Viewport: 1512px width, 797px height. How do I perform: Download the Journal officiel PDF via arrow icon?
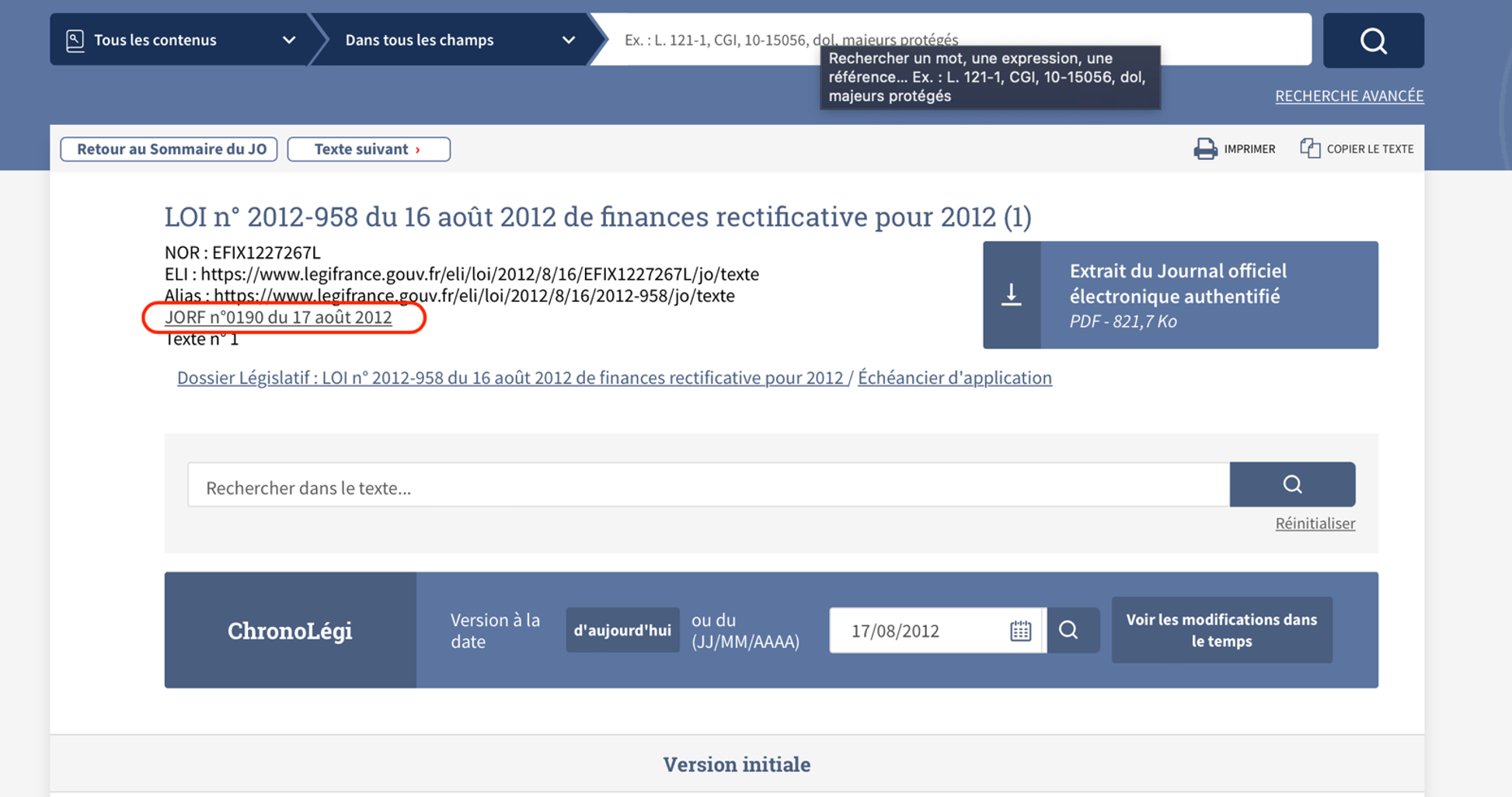tap(1012, 295)
